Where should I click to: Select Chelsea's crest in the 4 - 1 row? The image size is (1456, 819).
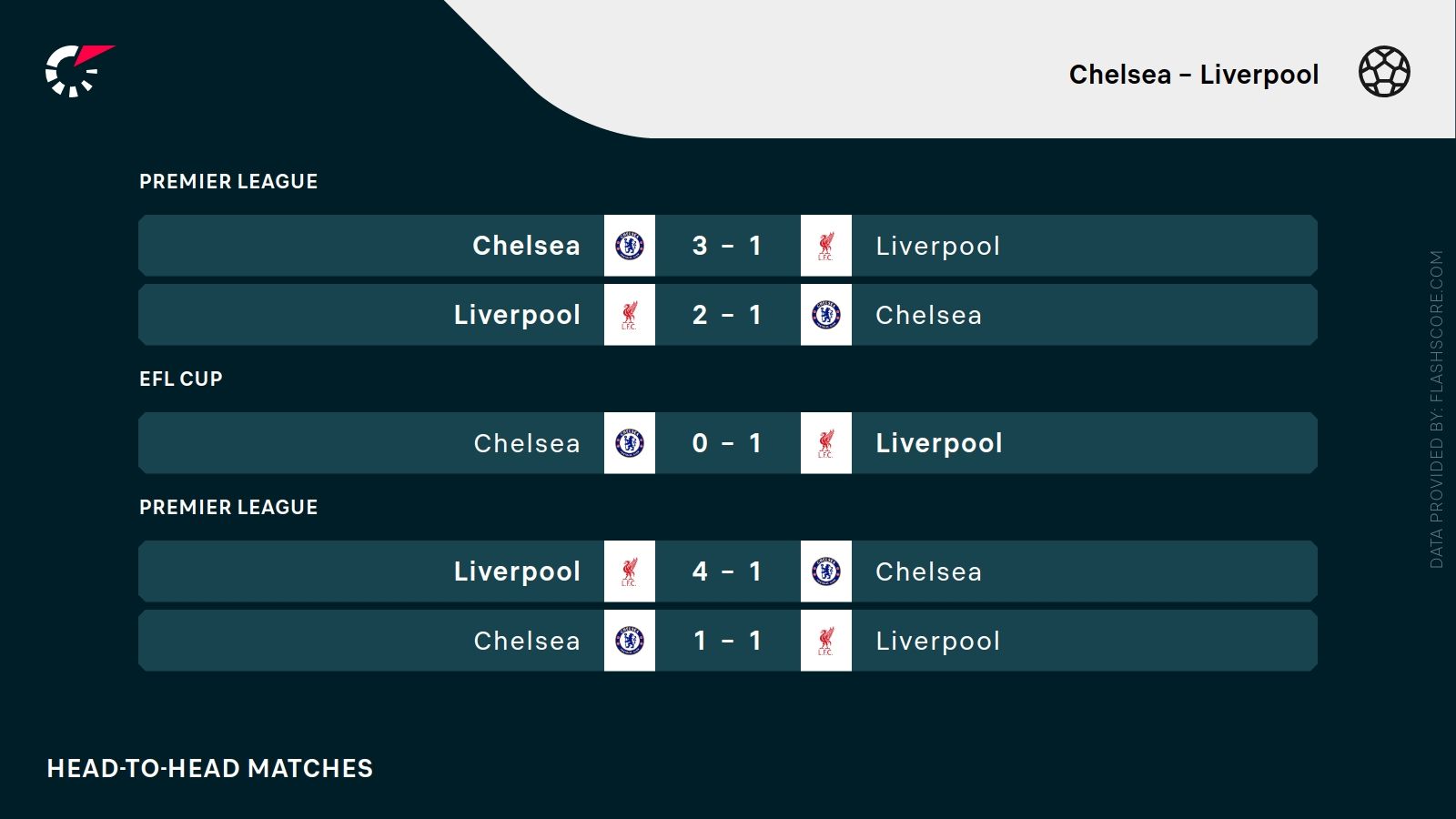tap(826, 571)
